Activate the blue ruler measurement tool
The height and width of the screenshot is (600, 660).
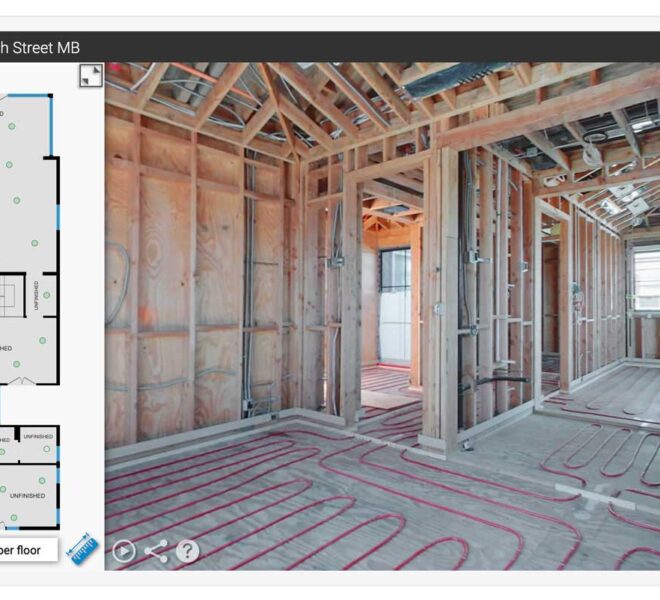tap(82, 548)
